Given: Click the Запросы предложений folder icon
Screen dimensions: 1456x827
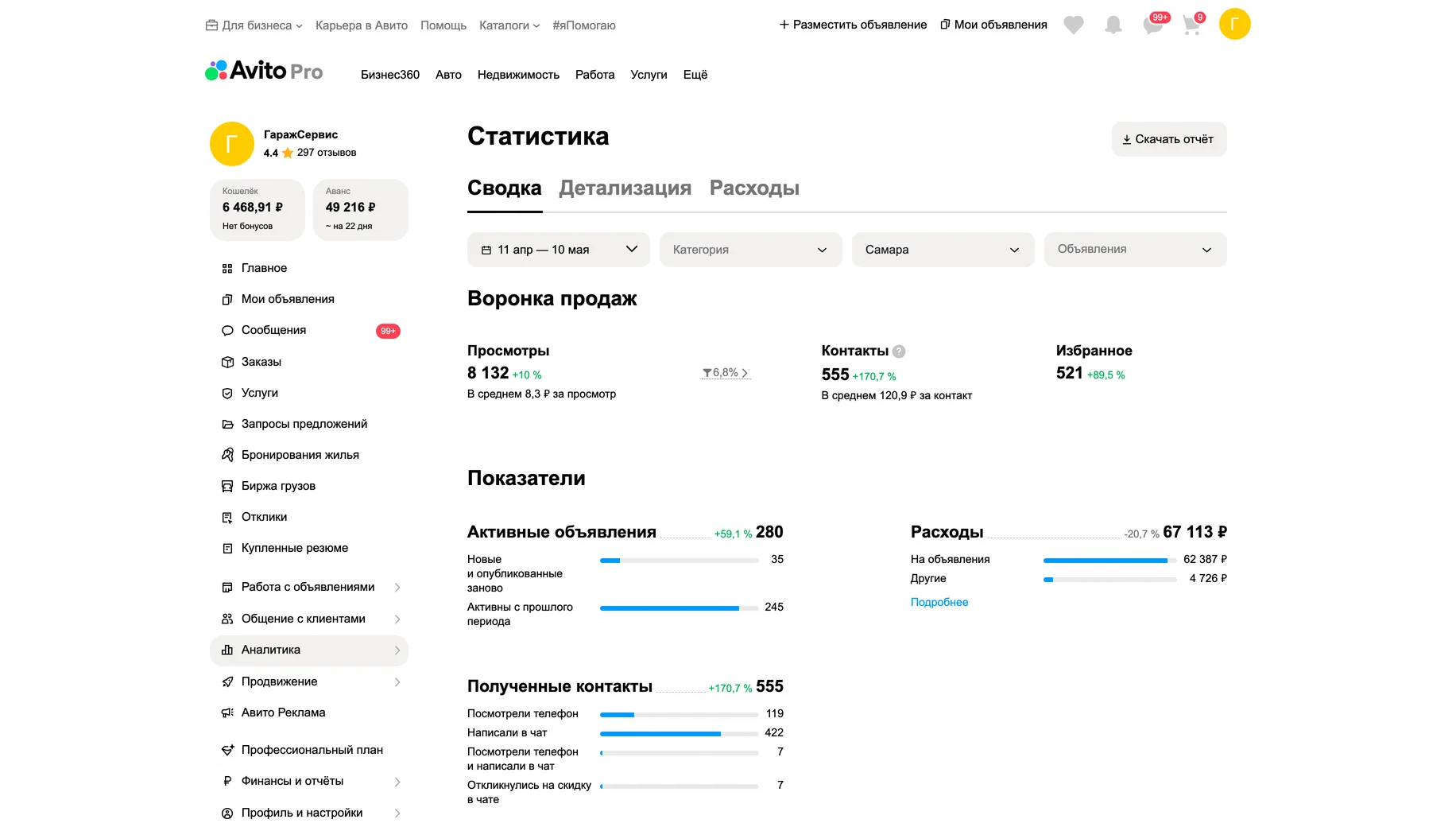Looking at the screenshot, I should [x=227, y=424].
